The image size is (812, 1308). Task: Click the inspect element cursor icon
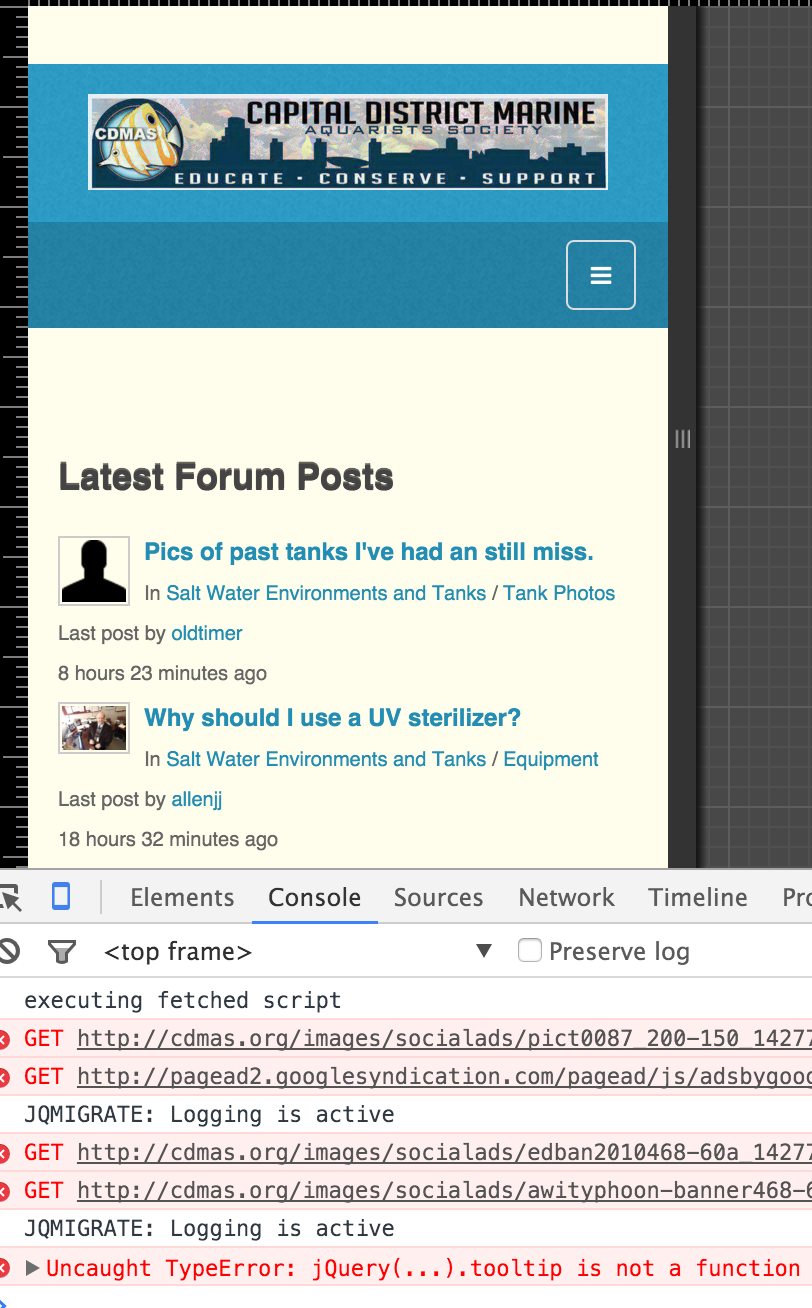coord(9,897)
